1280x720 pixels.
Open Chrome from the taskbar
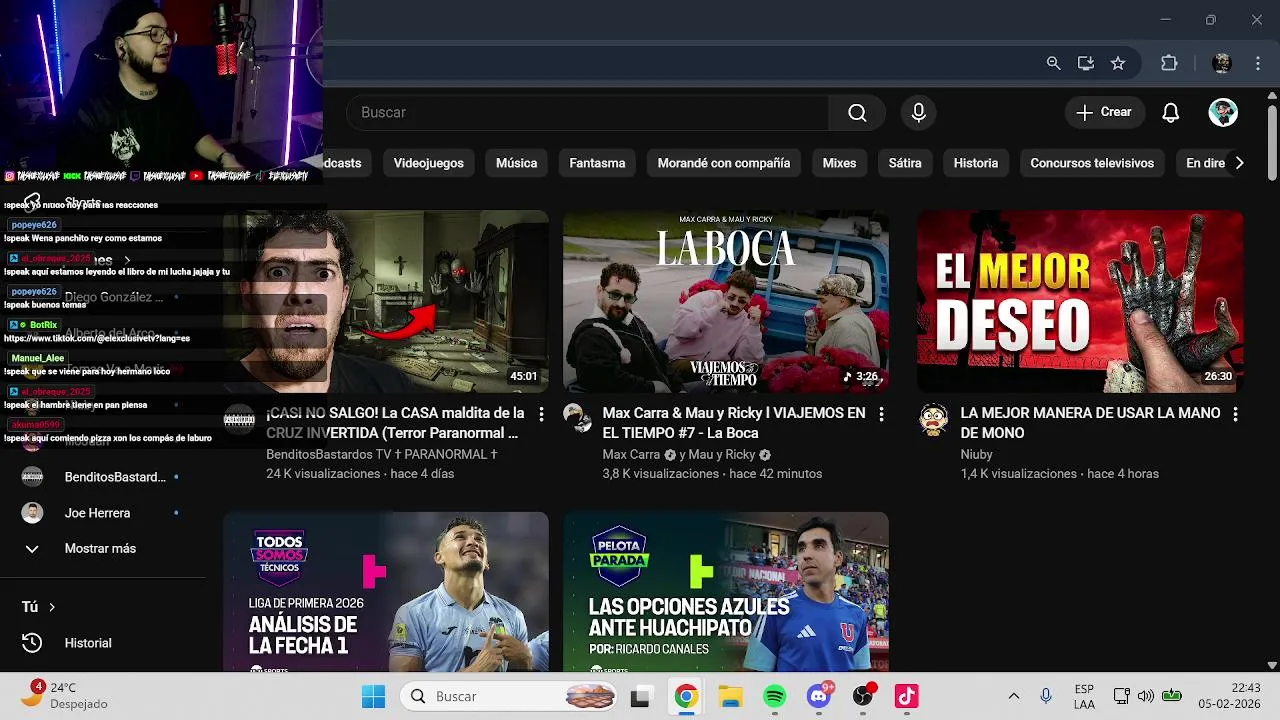point(685,696)
